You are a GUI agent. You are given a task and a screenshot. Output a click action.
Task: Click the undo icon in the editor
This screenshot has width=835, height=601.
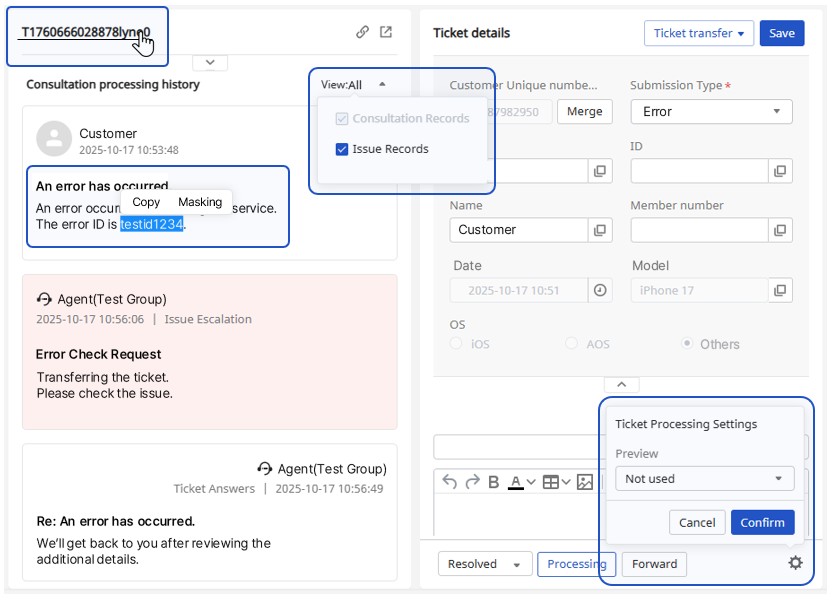449,482
